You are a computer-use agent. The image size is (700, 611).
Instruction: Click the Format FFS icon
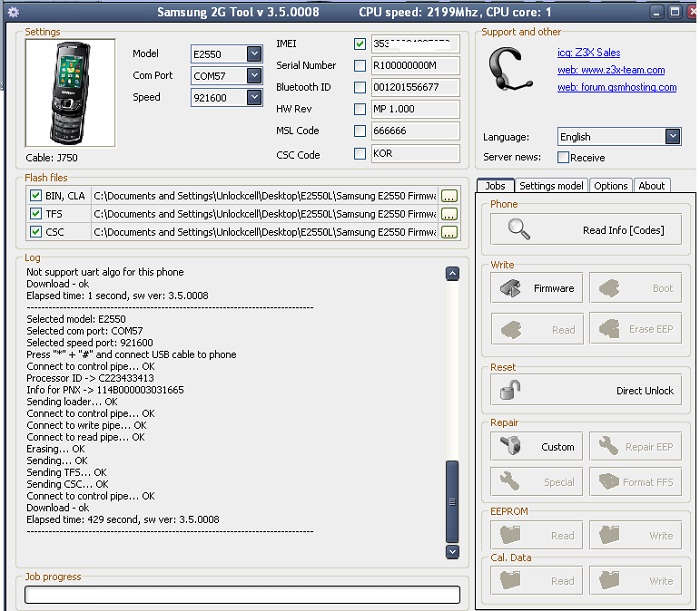(609, 482)
